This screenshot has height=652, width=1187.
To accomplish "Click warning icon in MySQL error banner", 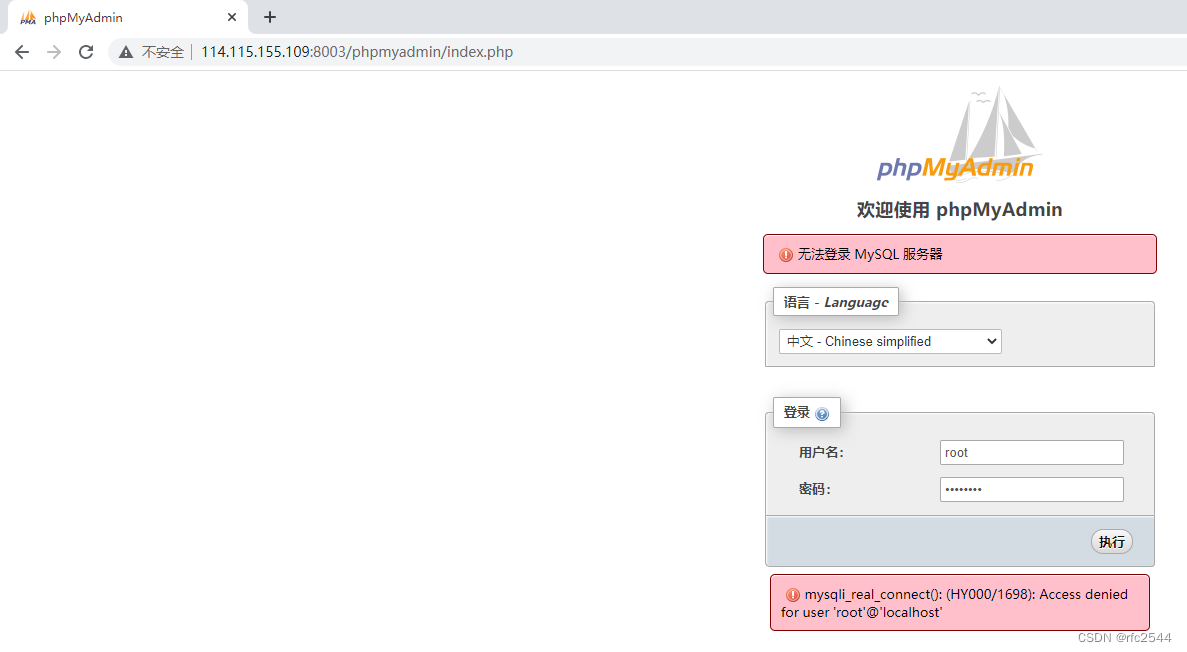I will (x=786, y=254).
